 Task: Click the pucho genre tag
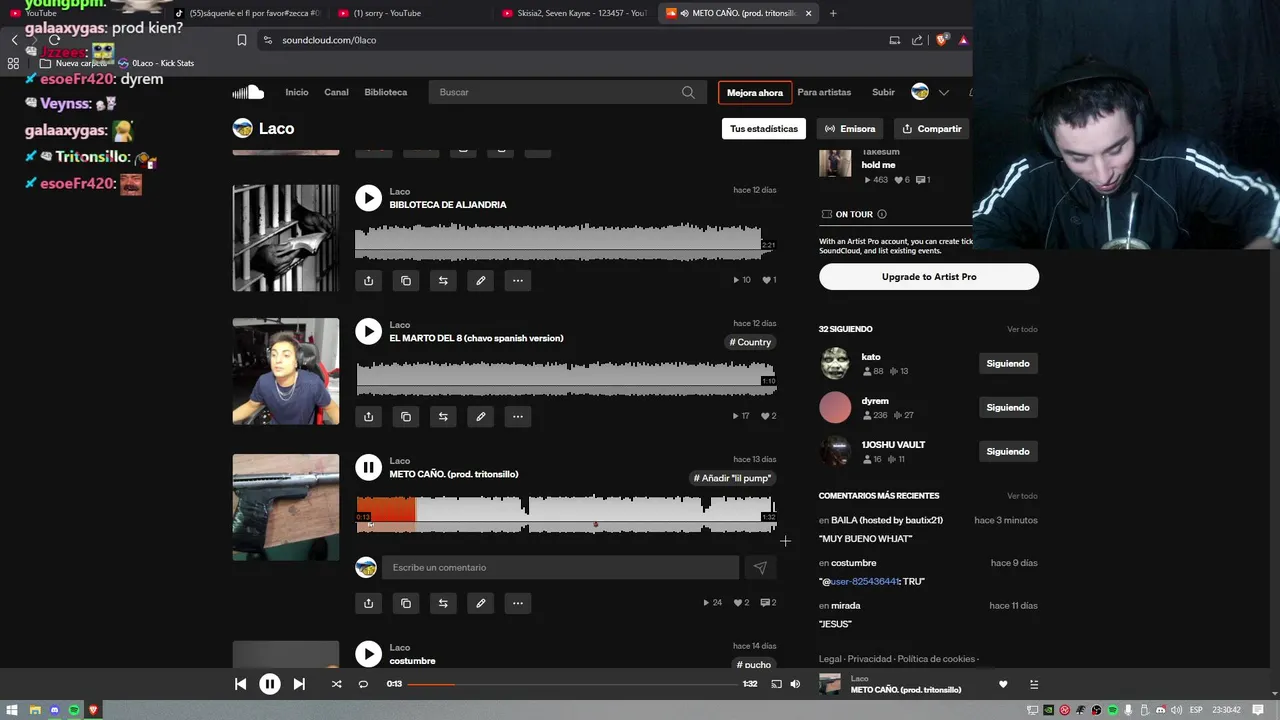click(754, 664)
